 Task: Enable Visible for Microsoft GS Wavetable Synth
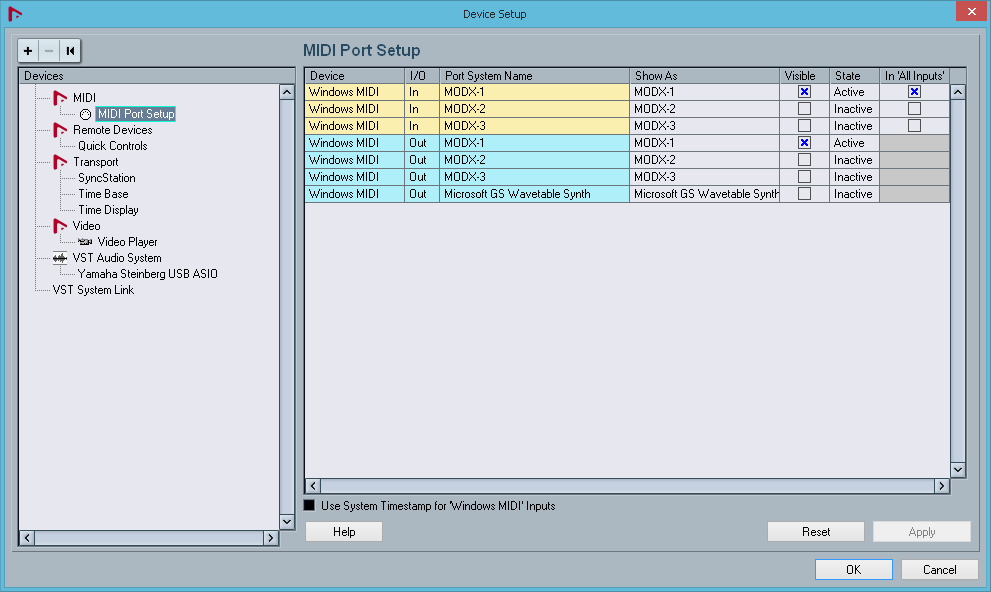coord(804,194)
